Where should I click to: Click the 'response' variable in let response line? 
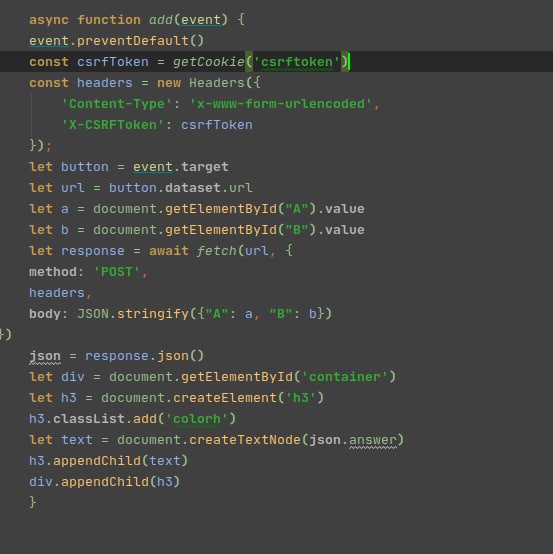coord(93,251)
